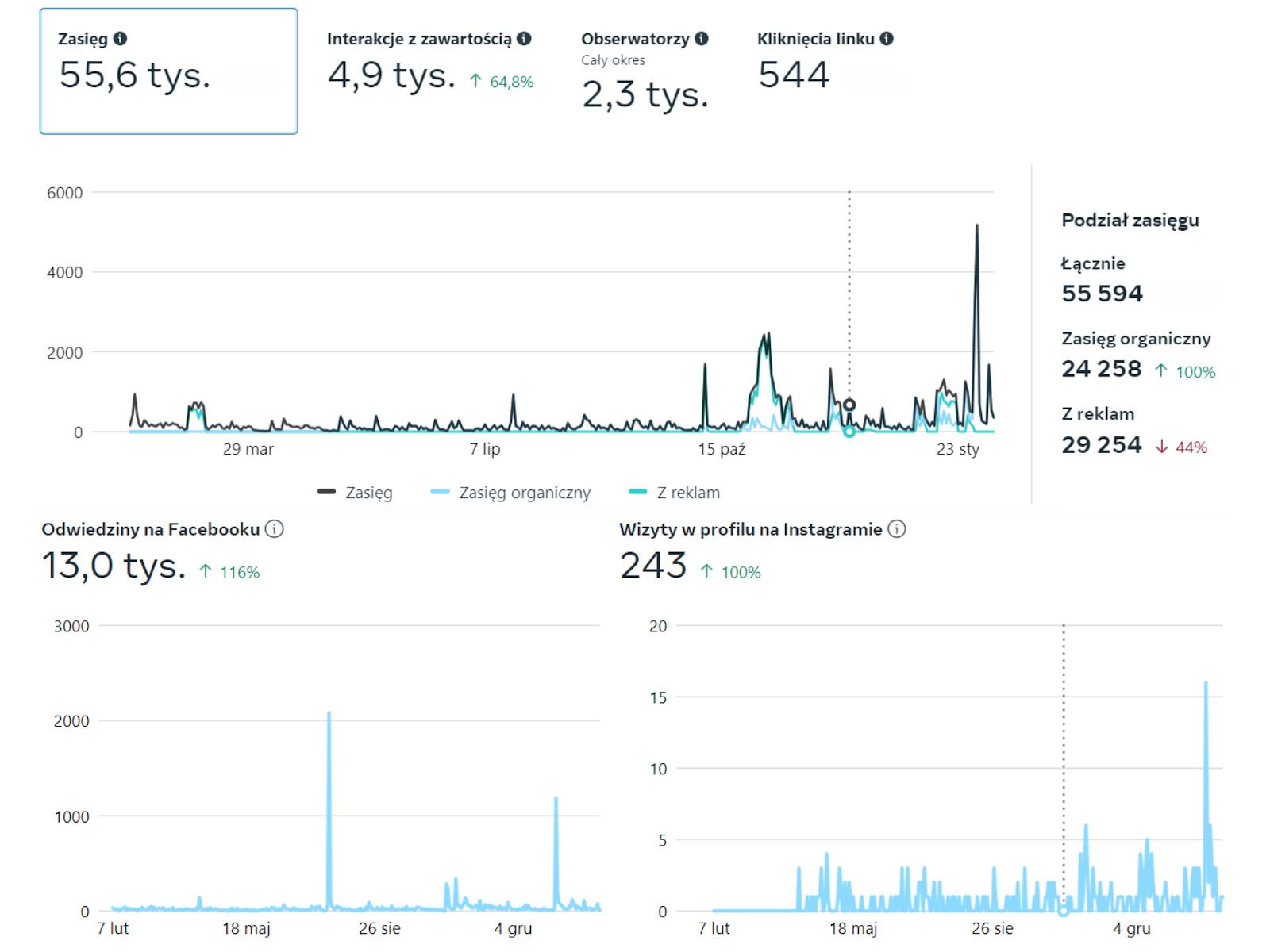Image resolution: width=1270 pixels, height=952 pixels.
Task: Click the Instagram profile visits value 243
Action: pos(652,566)
